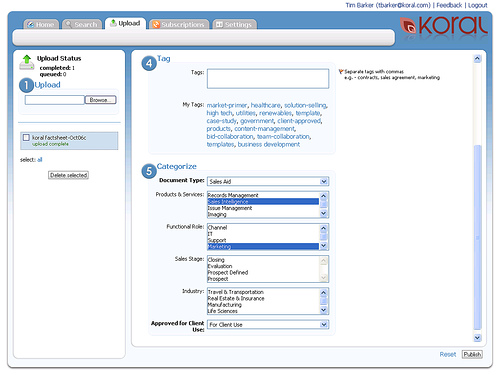Click Delete selected button
This screenshot has width=500, height=375.
pos(68,175)
